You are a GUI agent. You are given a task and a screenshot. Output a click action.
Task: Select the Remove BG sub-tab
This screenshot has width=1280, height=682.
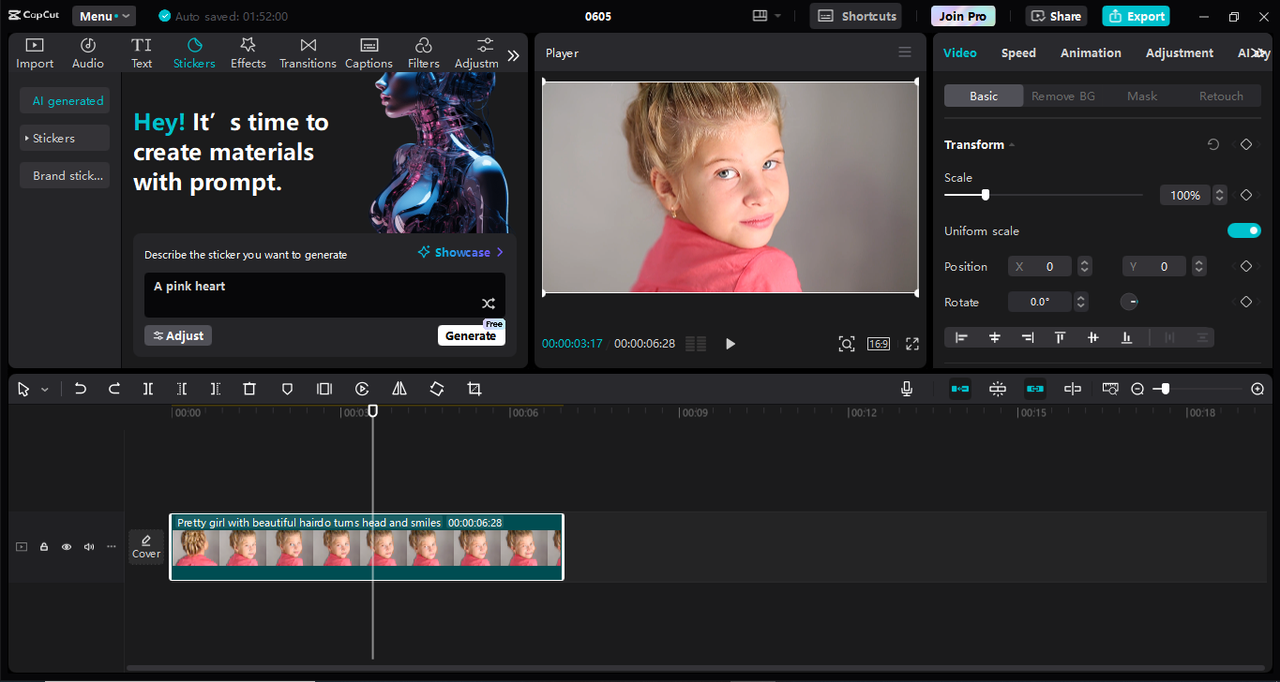pos(1063,96)
